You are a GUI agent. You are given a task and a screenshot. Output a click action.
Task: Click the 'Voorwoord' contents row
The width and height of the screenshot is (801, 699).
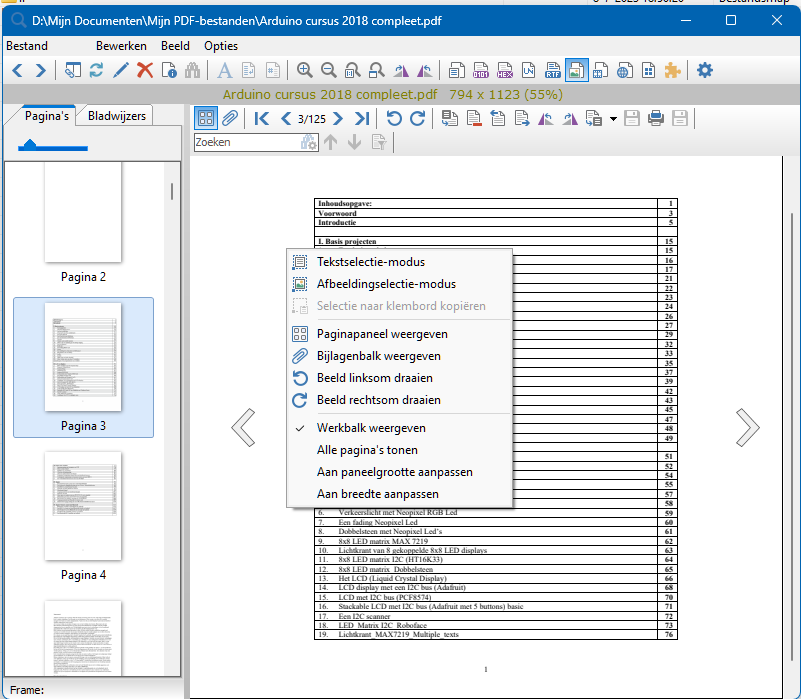pyautogui.click(x=496, y=213)
